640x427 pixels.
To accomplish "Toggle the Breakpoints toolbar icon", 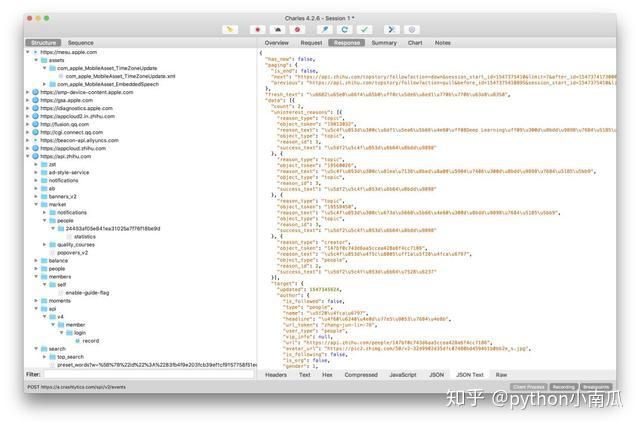I will click(x=297, y=29).
